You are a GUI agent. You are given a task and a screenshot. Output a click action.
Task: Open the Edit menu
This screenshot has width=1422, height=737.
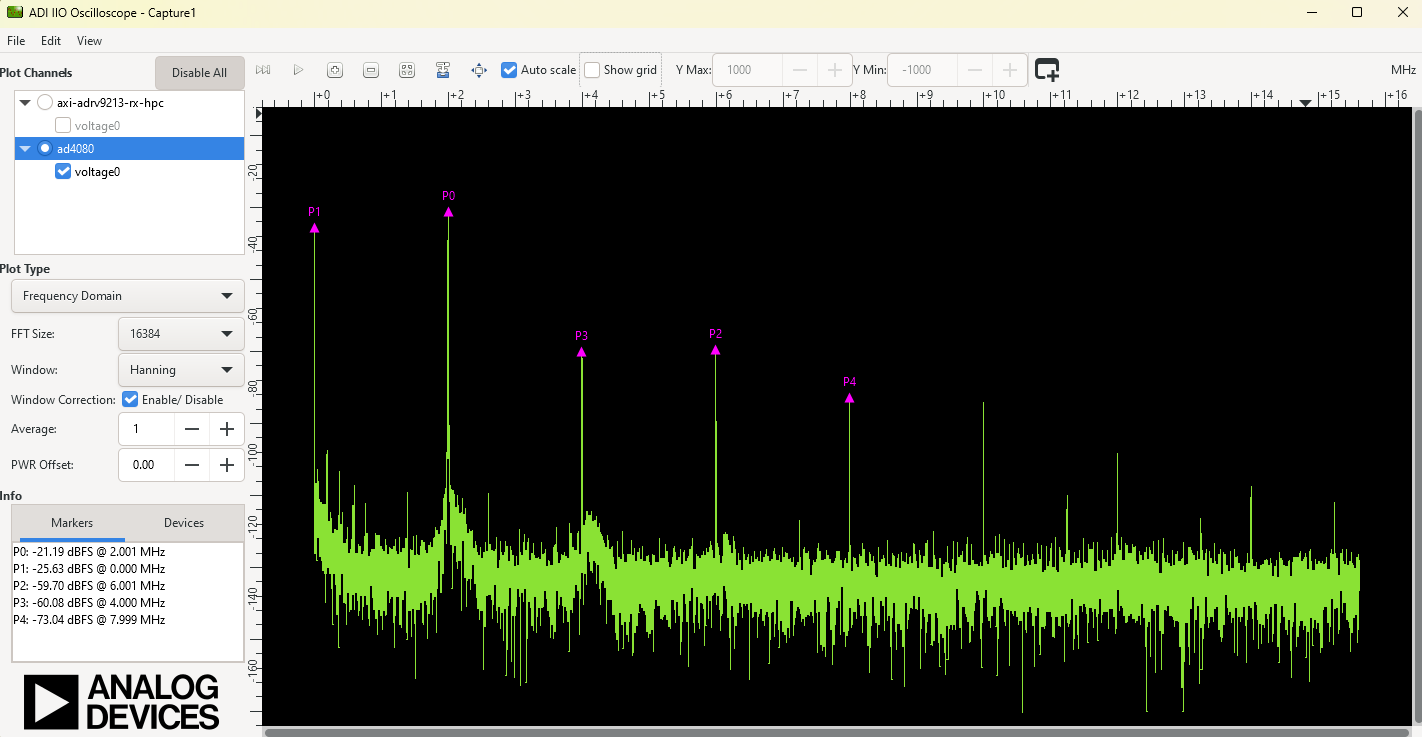51,41
